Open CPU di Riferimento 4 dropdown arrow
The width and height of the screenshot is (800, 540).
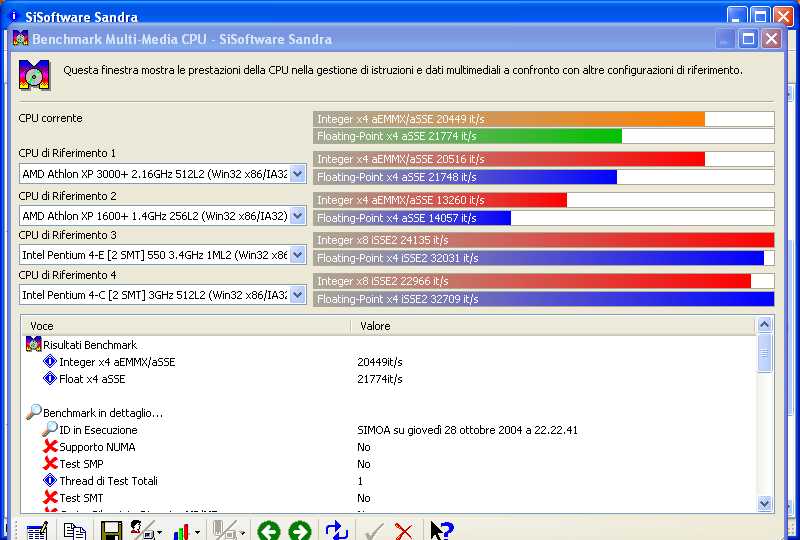[x=297, y=294]
